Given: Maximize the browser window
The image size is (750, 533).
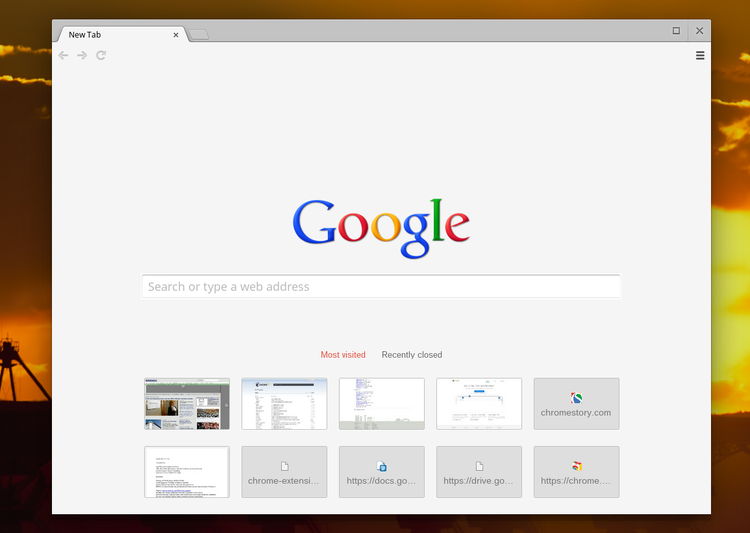Looking at the screenshot, I should point(676,31).
